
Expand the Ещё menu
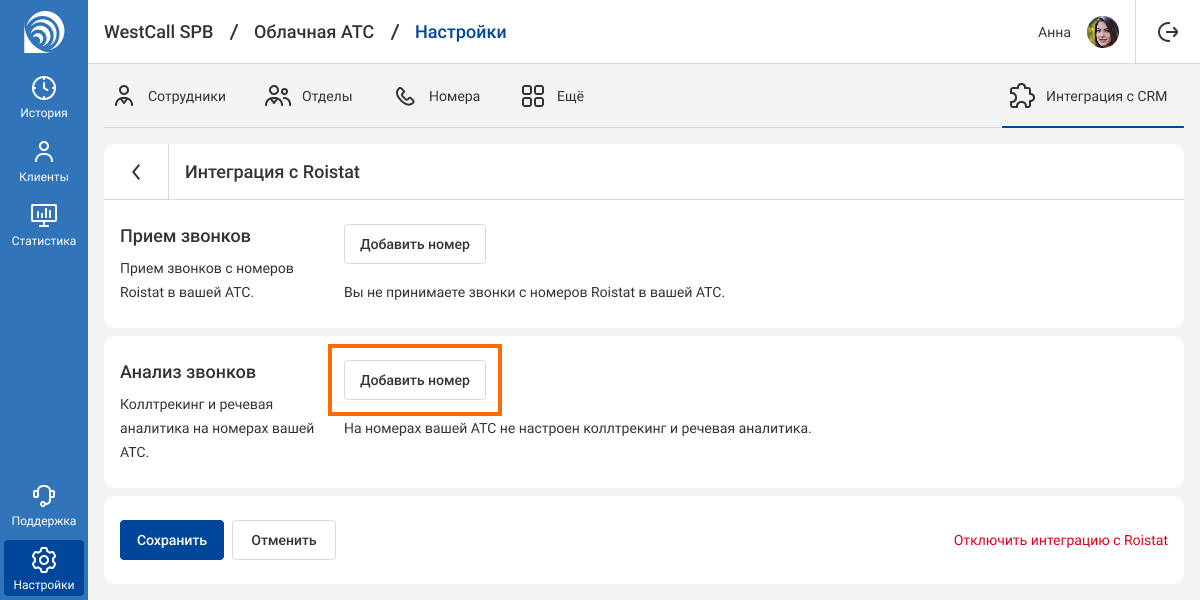(x=553, y=97)
